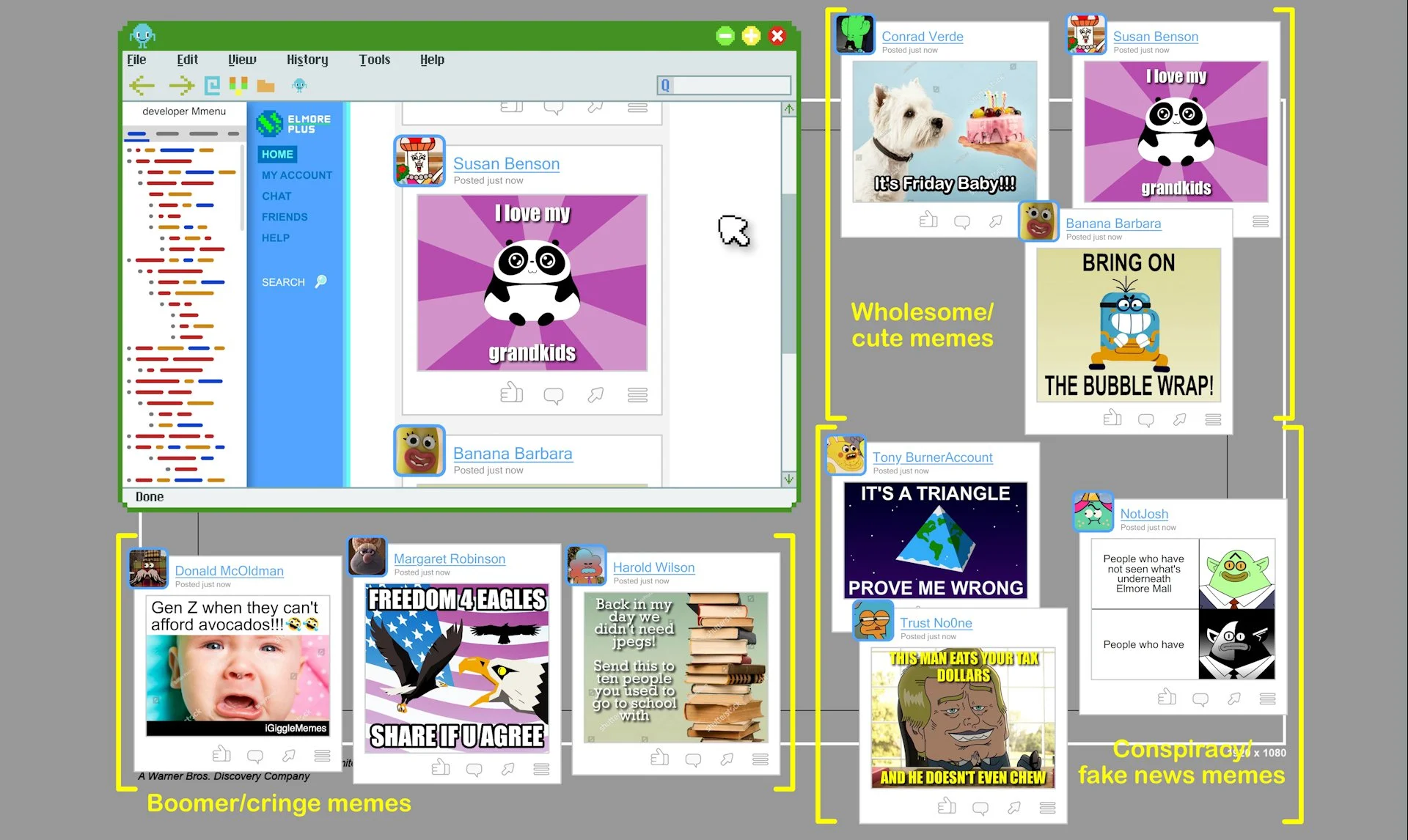Click the teal spiral reload icon
The width and height of the screenshot is (1408, 840).
(x=212, y=85)
